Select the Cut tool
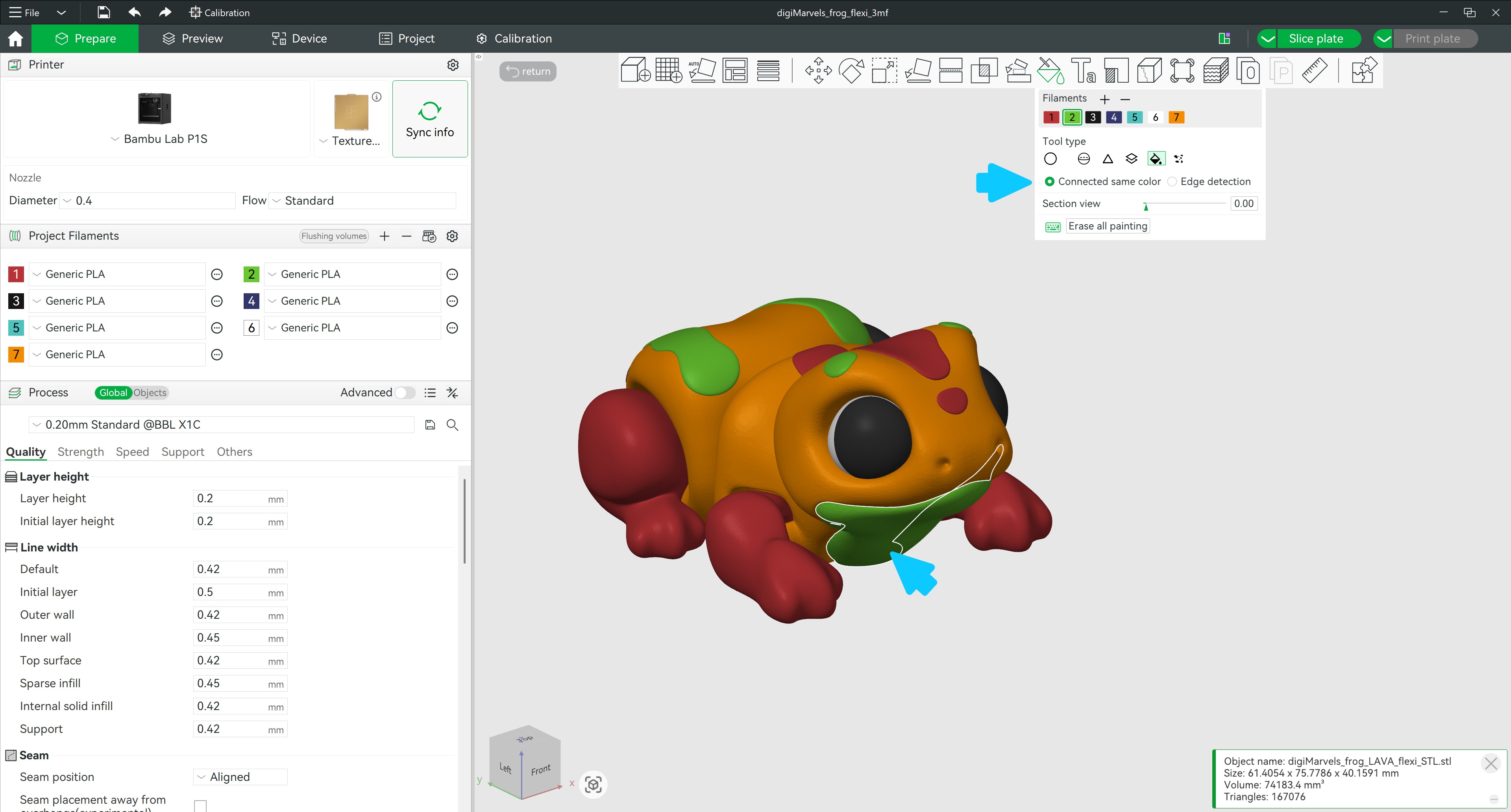1511x812 pixels. tap(951, 70)
